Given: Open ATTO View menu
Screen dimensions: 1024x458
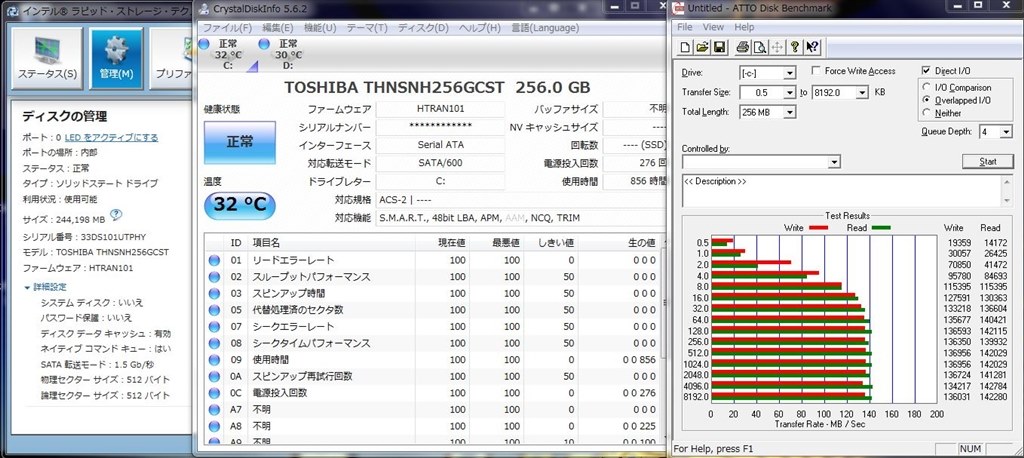Looking at the screenshot, I should [x=713, y=27].
